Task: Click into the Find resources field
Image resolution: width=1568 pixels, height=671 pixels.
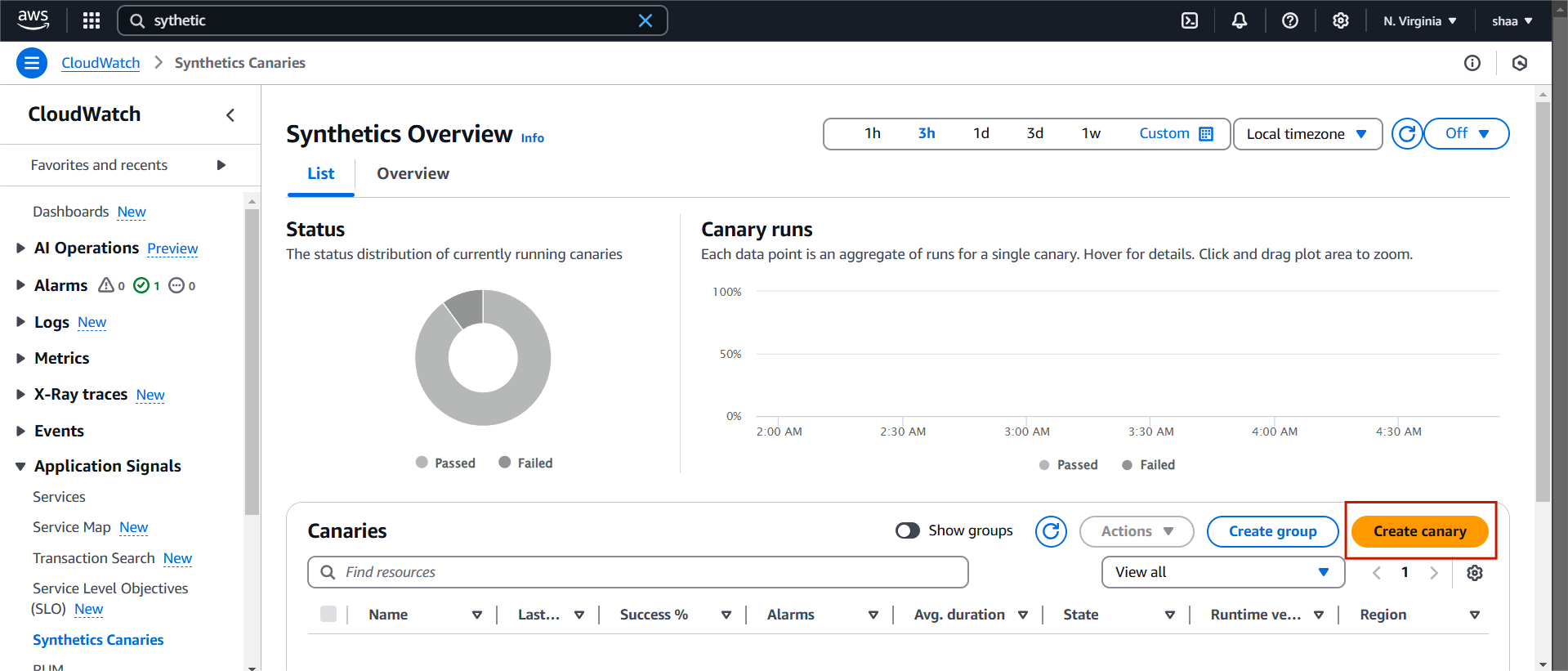Action: [638, 572]
